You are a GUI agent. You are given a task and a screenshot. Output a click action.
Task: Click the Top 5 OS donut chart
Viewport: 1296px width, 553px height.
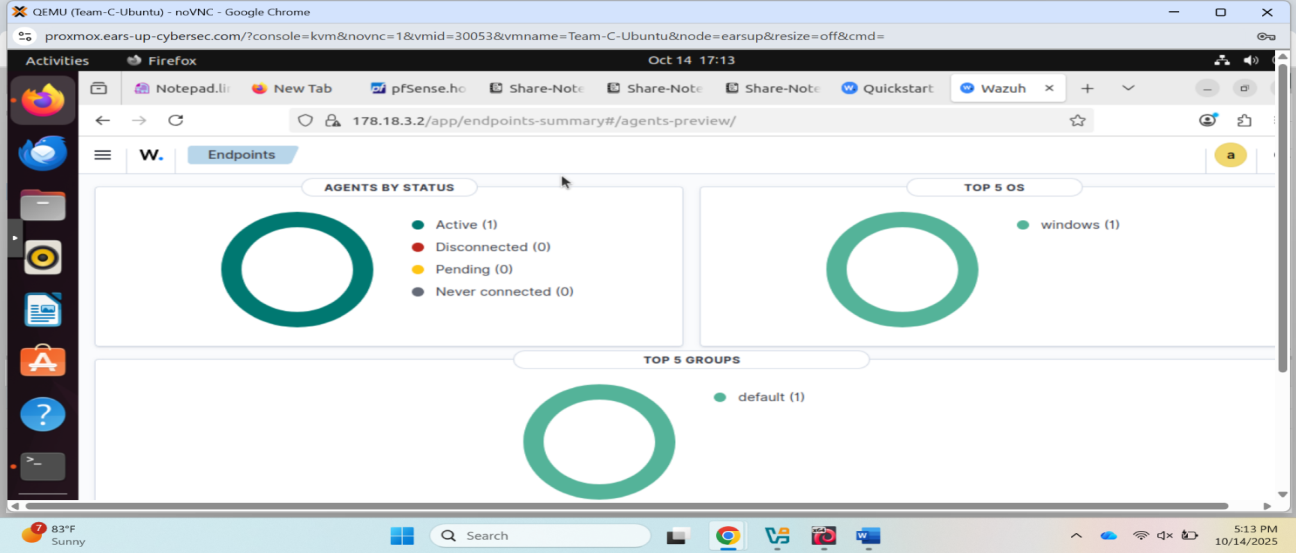(x=902, y=270)
